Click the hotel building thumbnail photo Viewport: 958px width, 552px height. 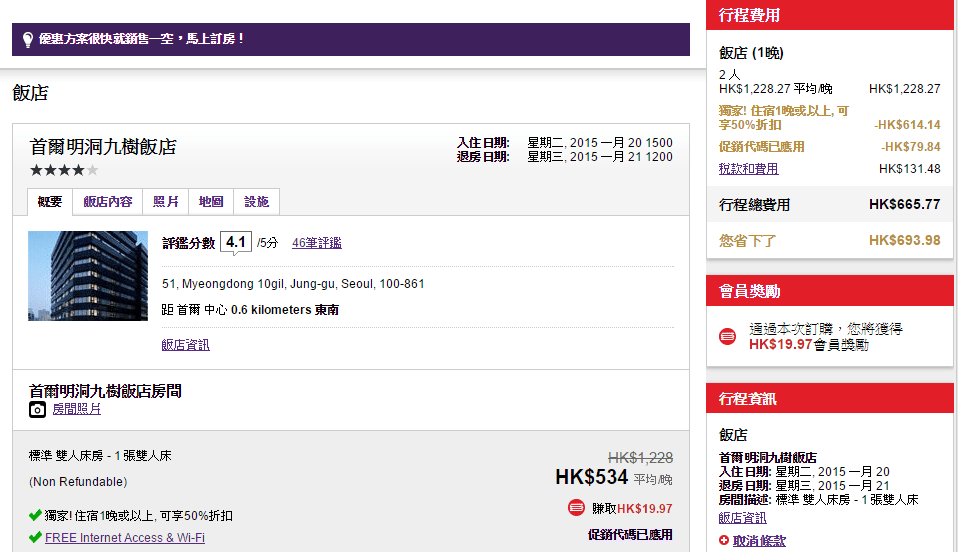[74, 276]
